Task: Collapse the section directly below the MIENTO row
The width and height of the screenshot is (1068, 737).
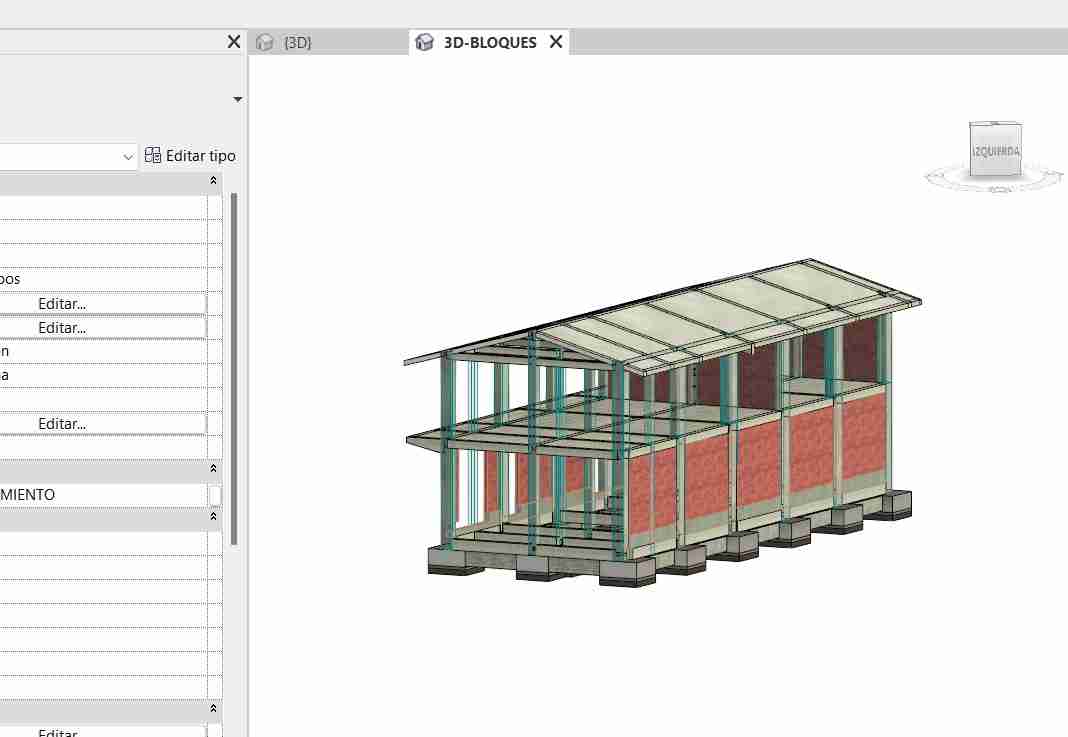Action: (x=213, y=517)
